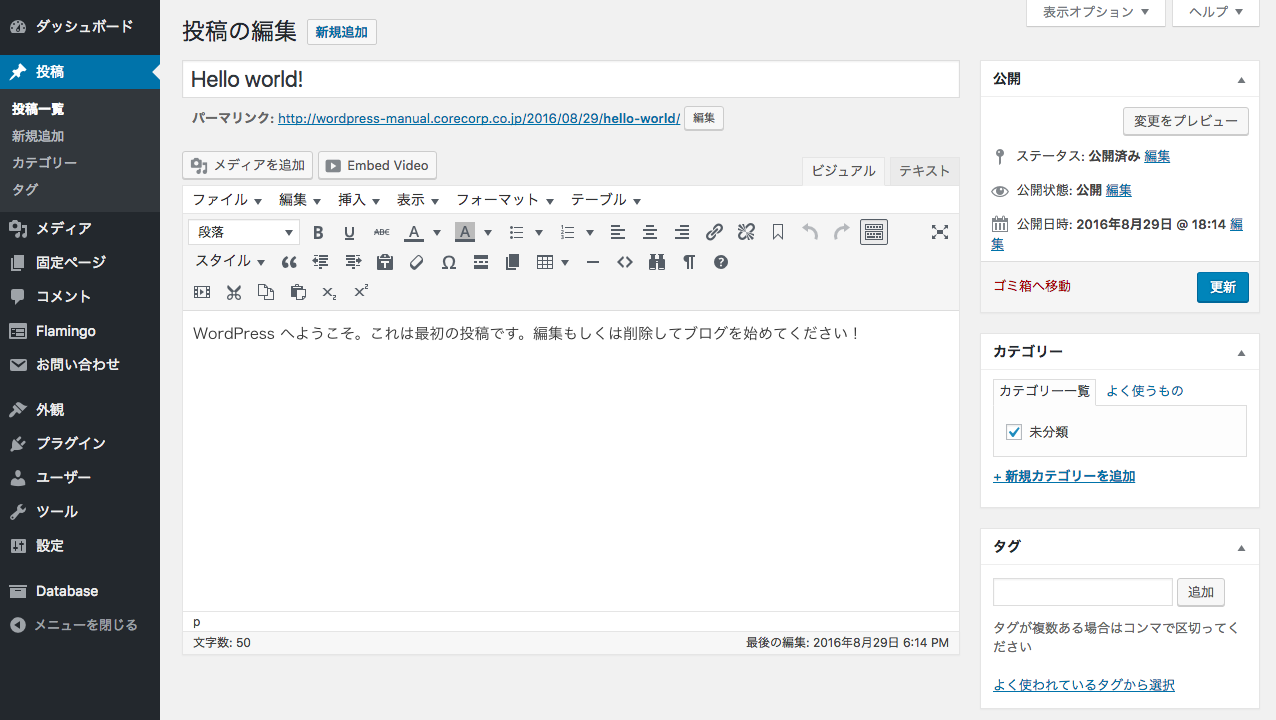This screenshot has width=1276, height=720.
Task: Toggle the toolbar kitchen sink button
Action: click(x=874, y=233)
